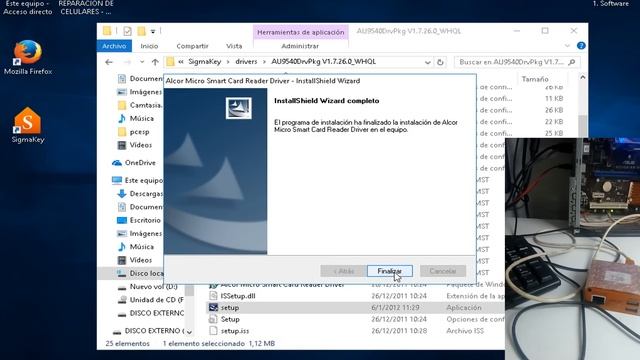This screenshot has width=640, height=360.
Task: Click the Explorer forward arrow
Action: point(127,62)
